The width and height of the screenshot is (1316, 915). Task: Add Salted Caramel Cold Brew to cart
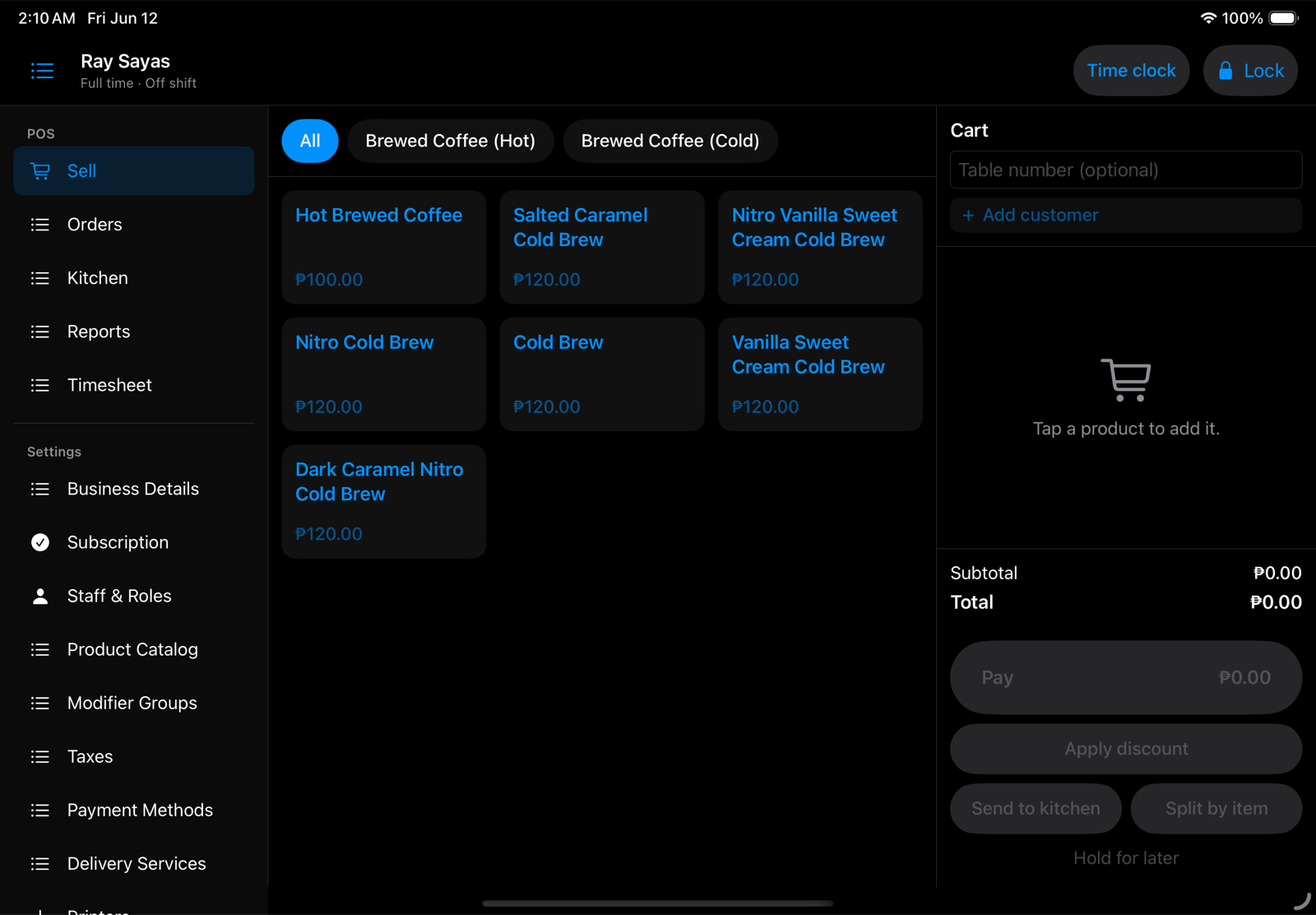(x=602, y=247)
